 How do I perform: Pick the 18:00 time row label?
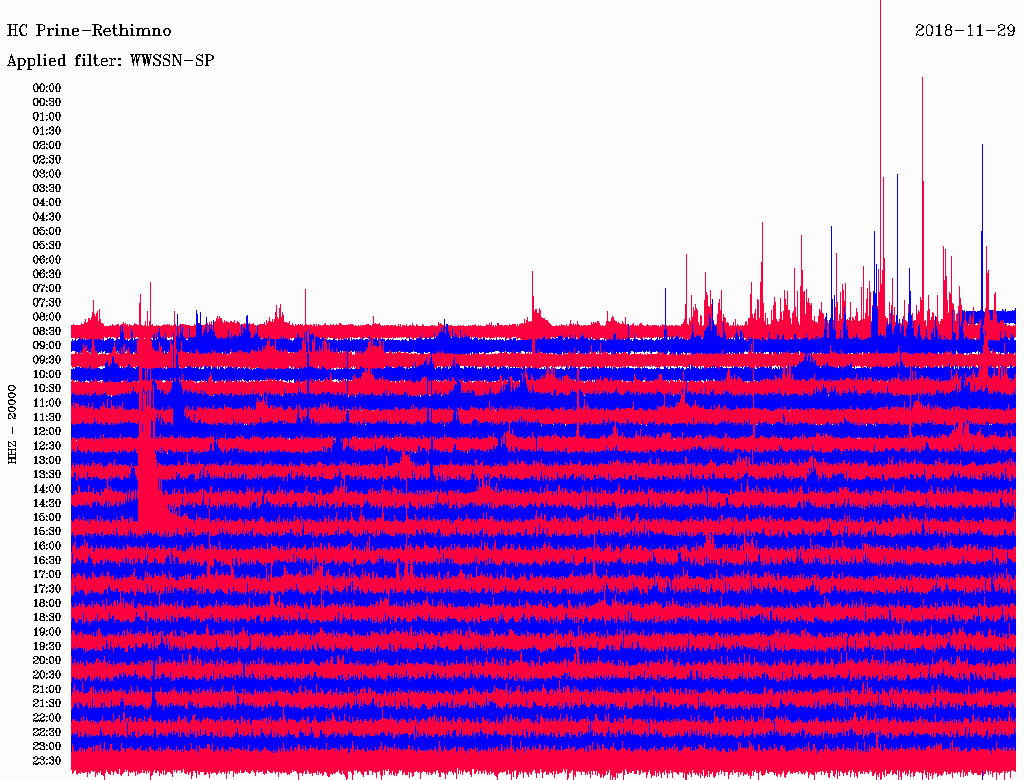pos(47,603)
